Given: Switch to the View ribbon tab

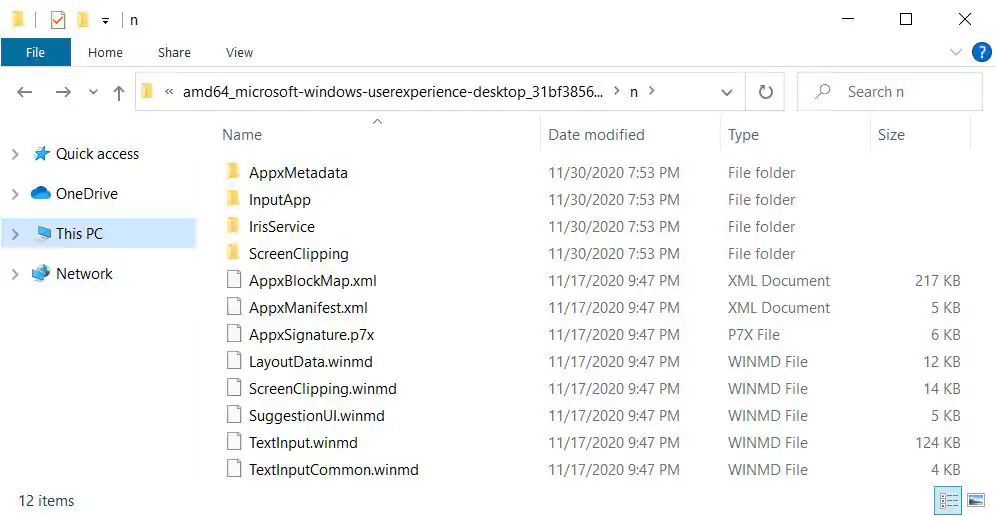Looking at the screenshot, I should (x=239, y=53).
